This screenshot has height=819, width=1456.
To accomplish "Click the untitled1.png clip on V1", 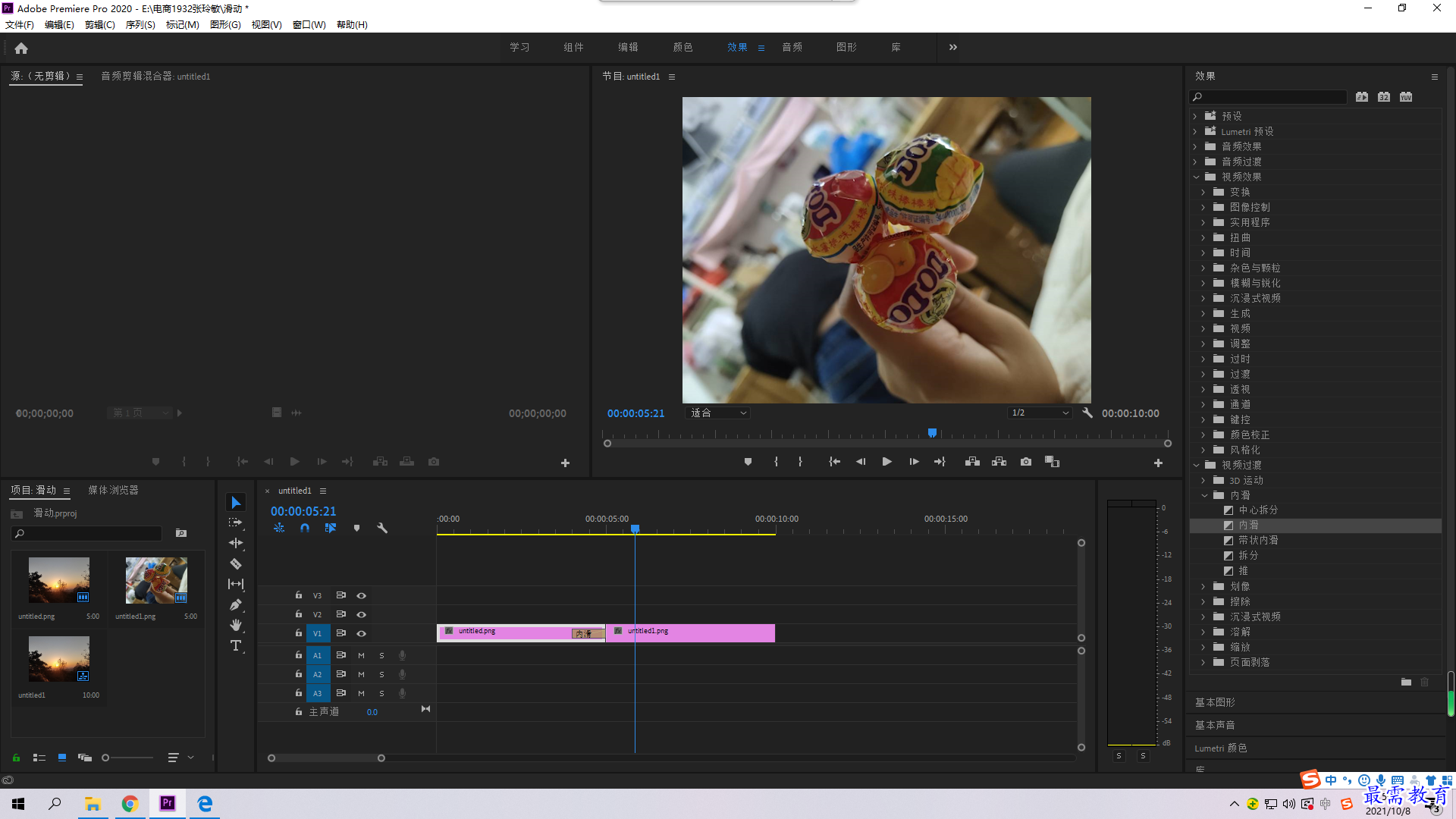I will tap(690, 633).
